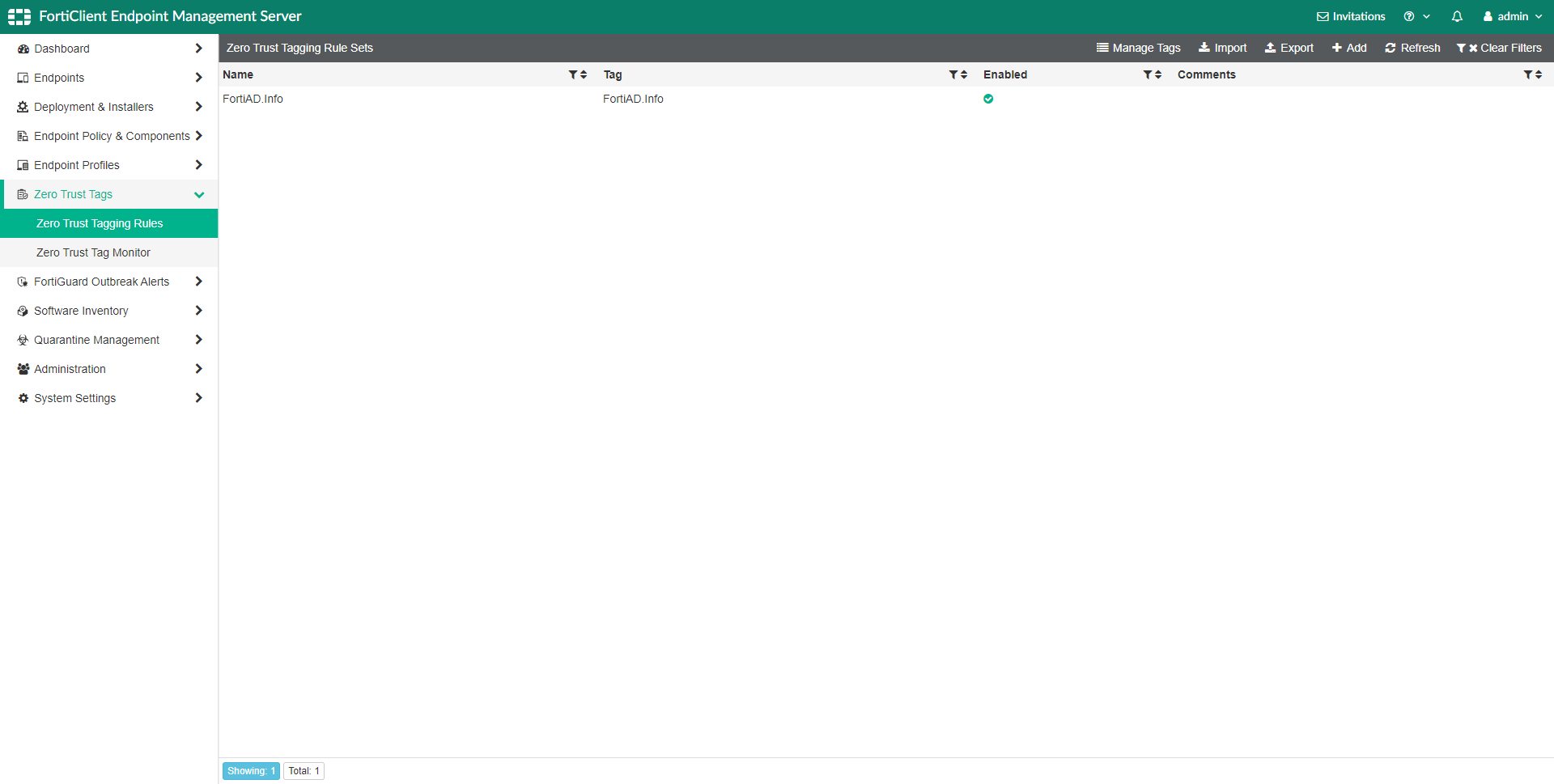Open Zero Trust Tag Monitor
The image size is (1554, 784).
tap(109, 252)
